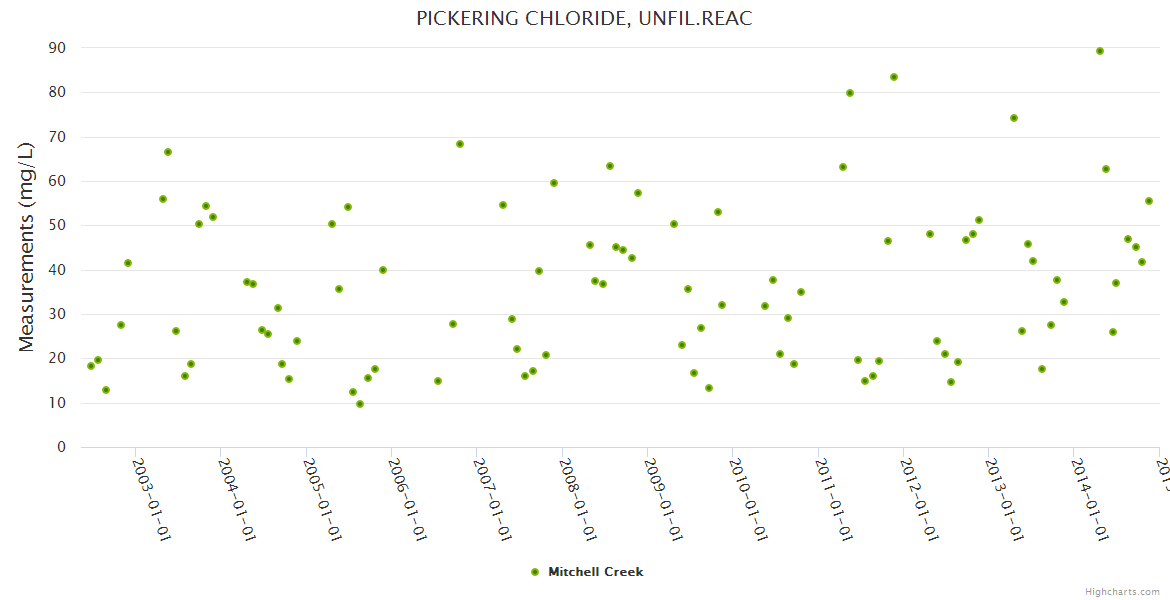Open the Highcharts.com credits link
1170x600 pixels.
click(x=1122, y=591)
